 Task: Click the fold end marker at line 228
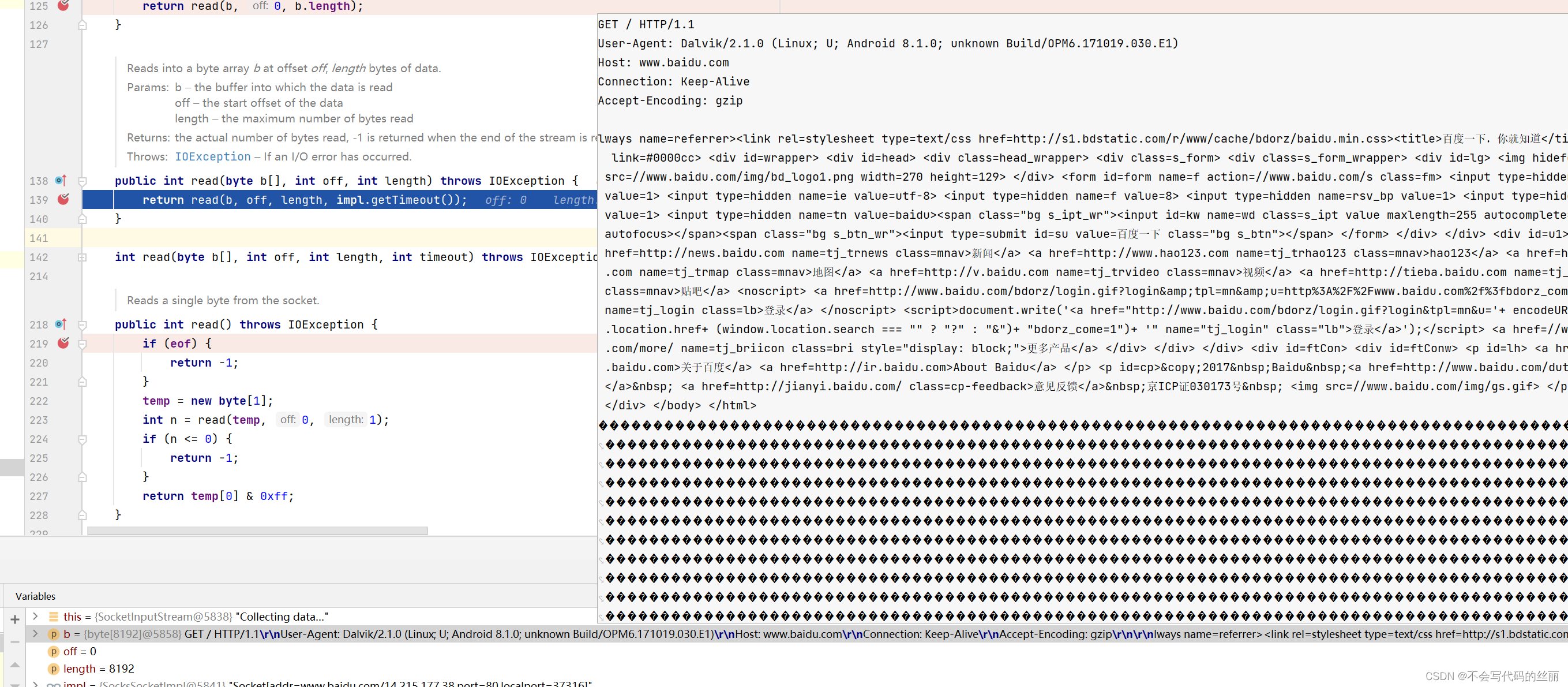tap(82, 515)
